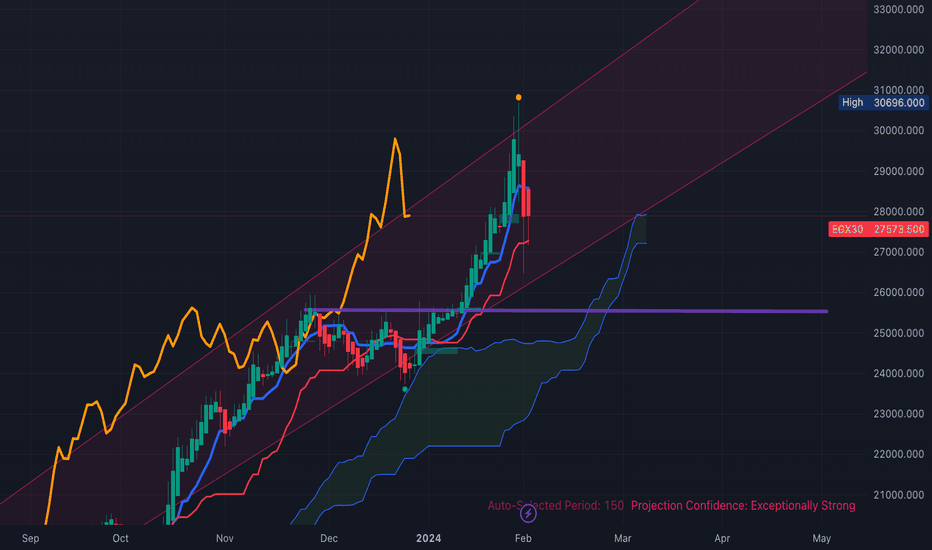
Task: Click the Apr label on time axis
Action: (722, 538)
